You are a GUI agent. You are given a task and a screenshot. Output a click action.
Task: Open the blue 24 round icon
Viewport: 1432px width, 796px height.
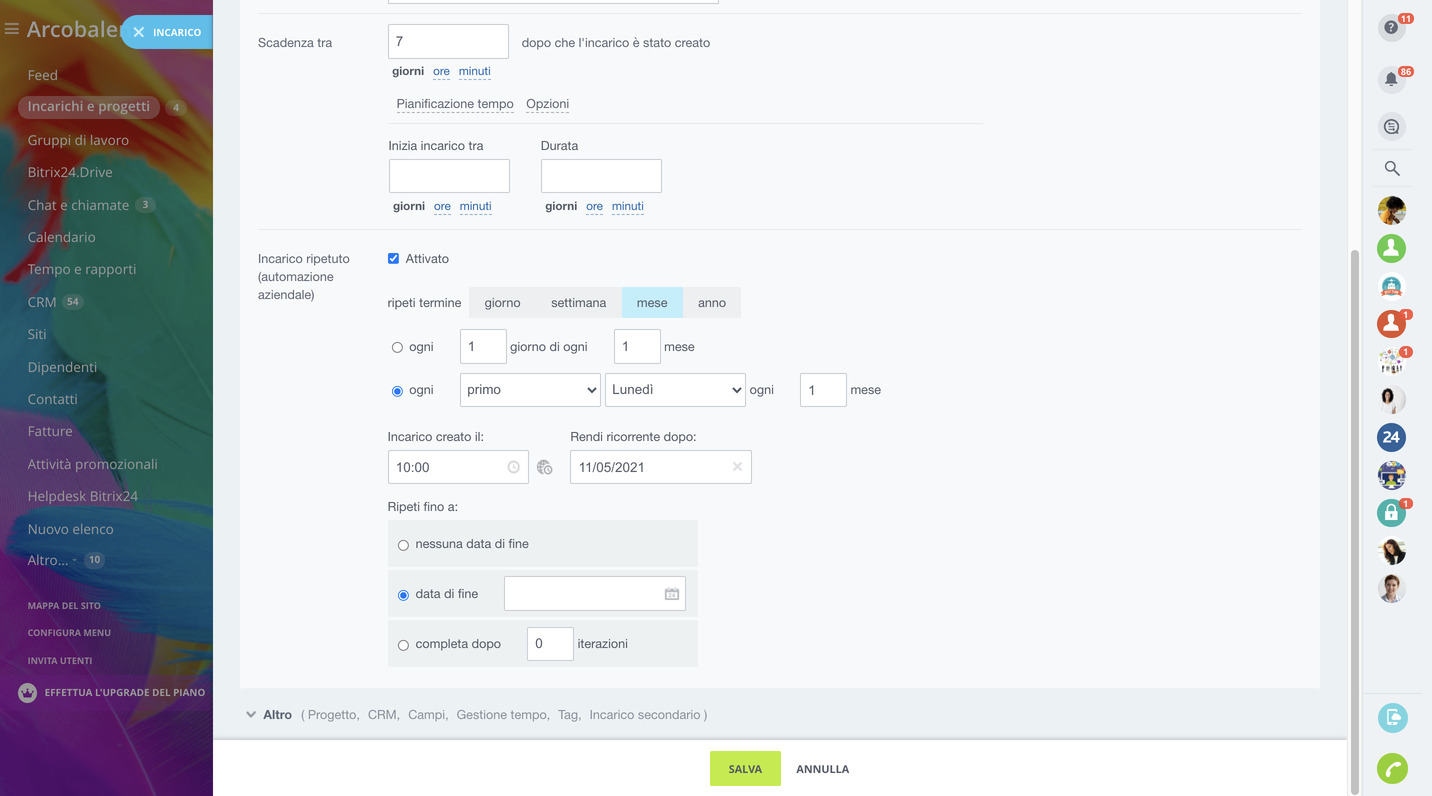pyautogui.click(x=1391, y=437)
